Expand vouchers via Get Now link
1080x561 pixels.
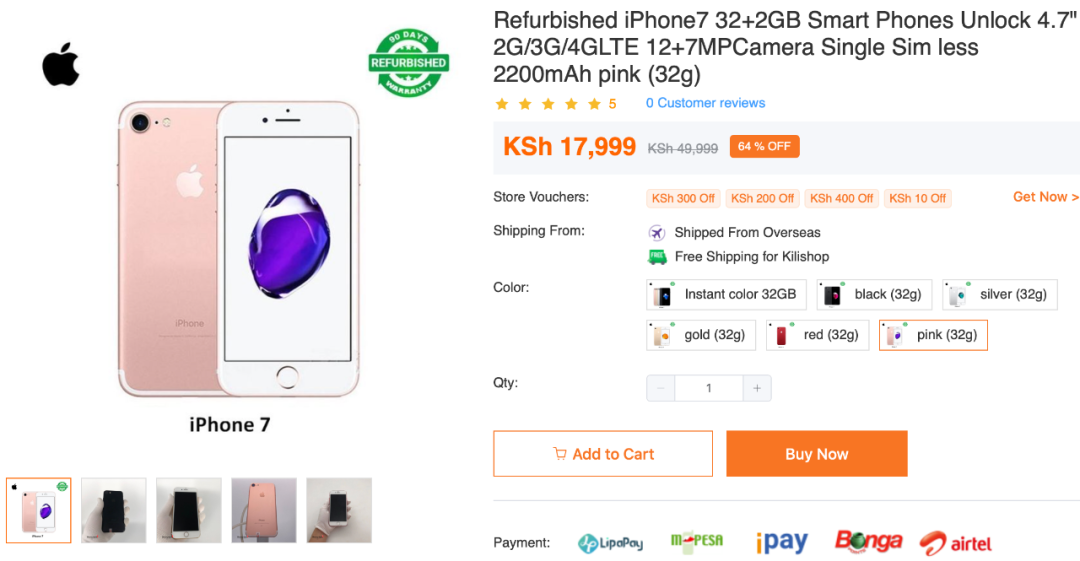coord(1046,197)
